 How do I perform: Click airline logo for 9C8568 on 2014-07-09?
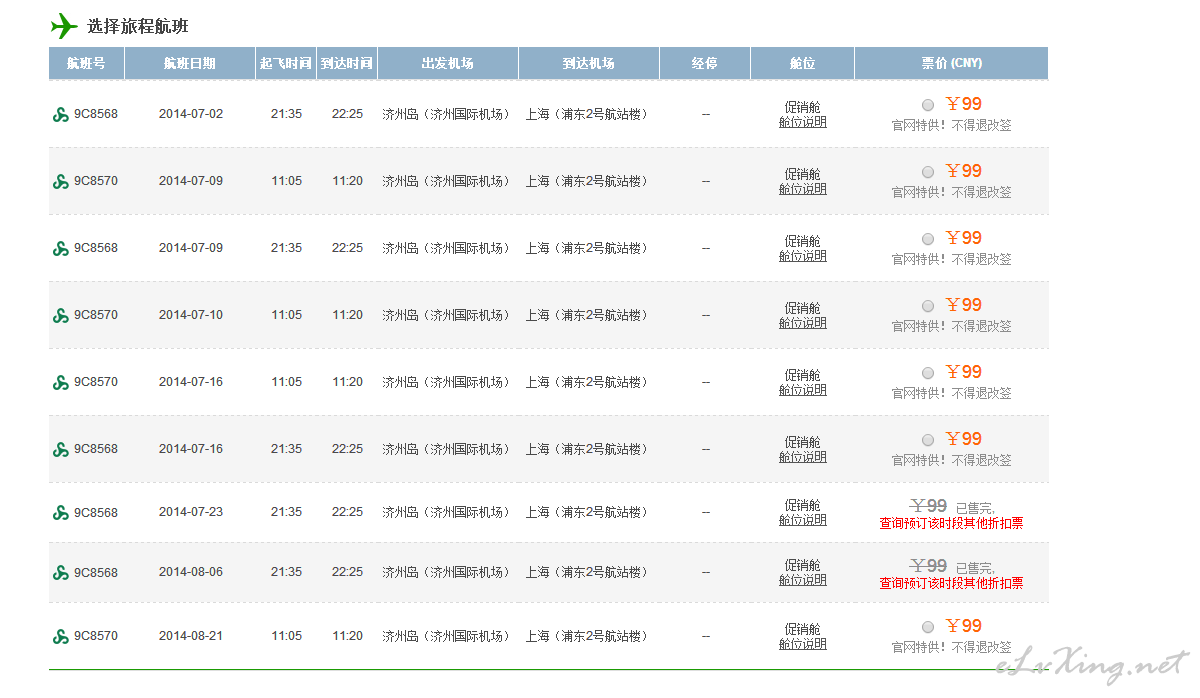[x=61, y=249]
